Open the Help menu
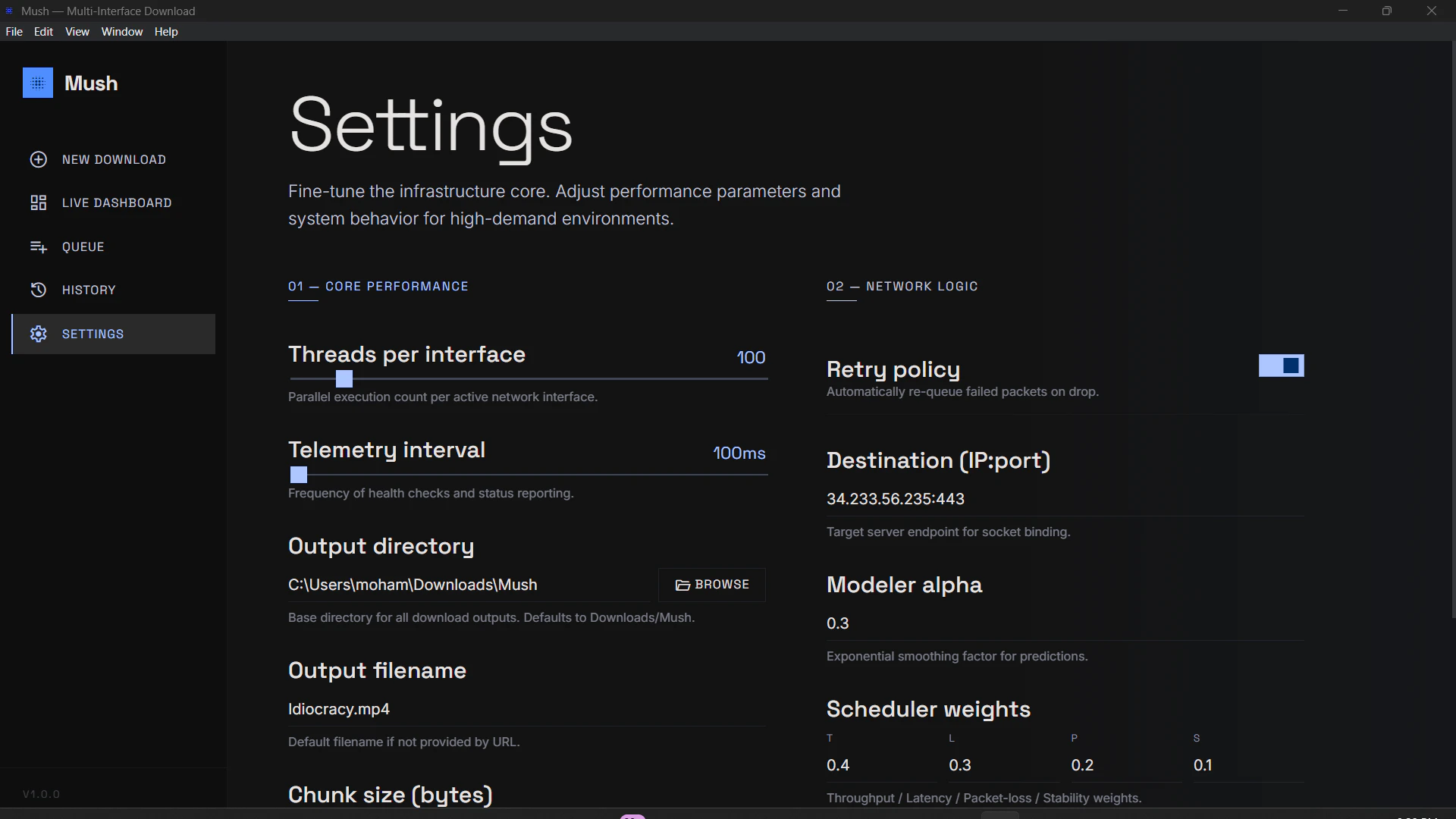Viewport: 1456px width, 819px height. [165, 31]
